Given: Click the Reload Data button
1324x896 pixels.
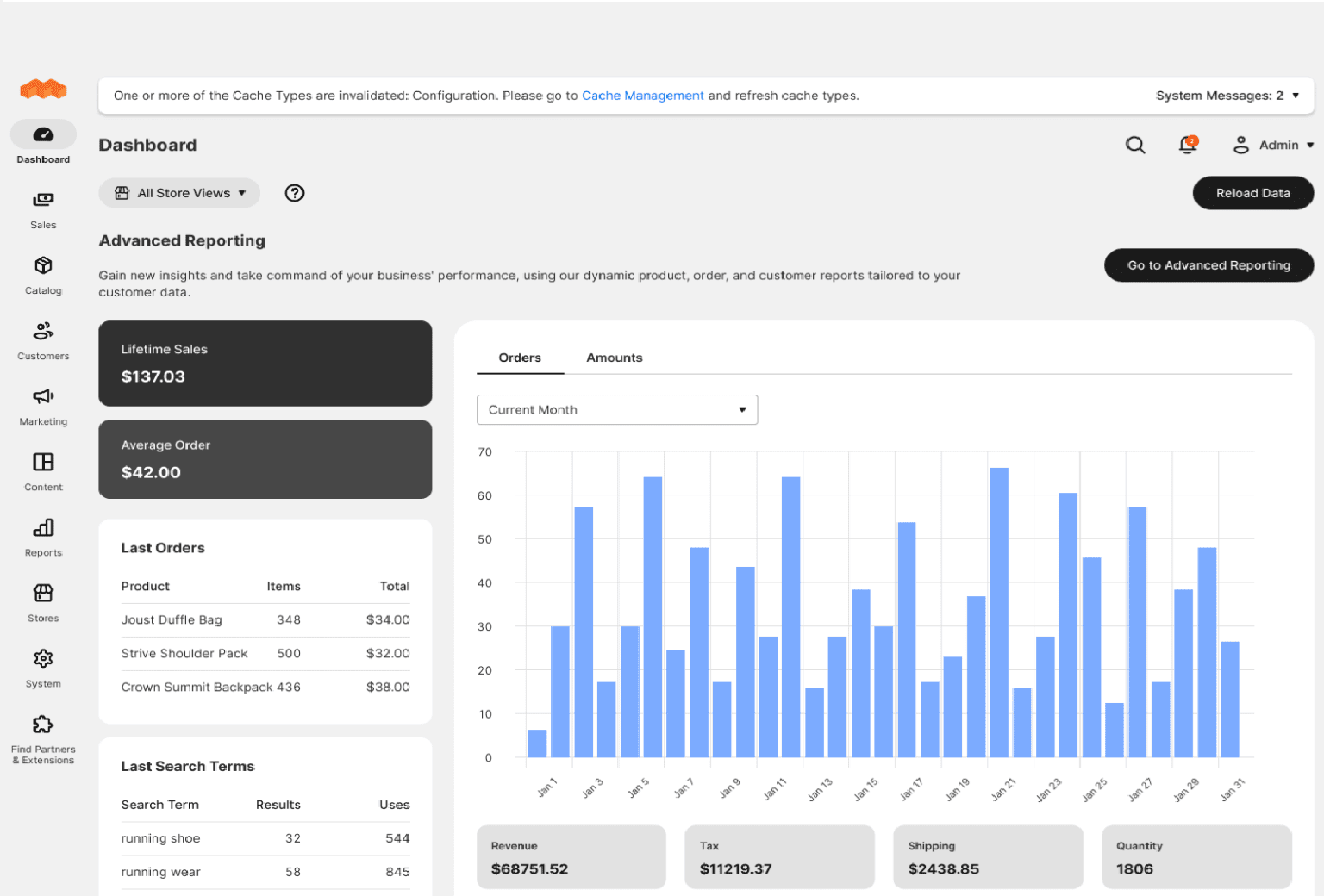Looking at the screenshot, I should pos(1252,193).
